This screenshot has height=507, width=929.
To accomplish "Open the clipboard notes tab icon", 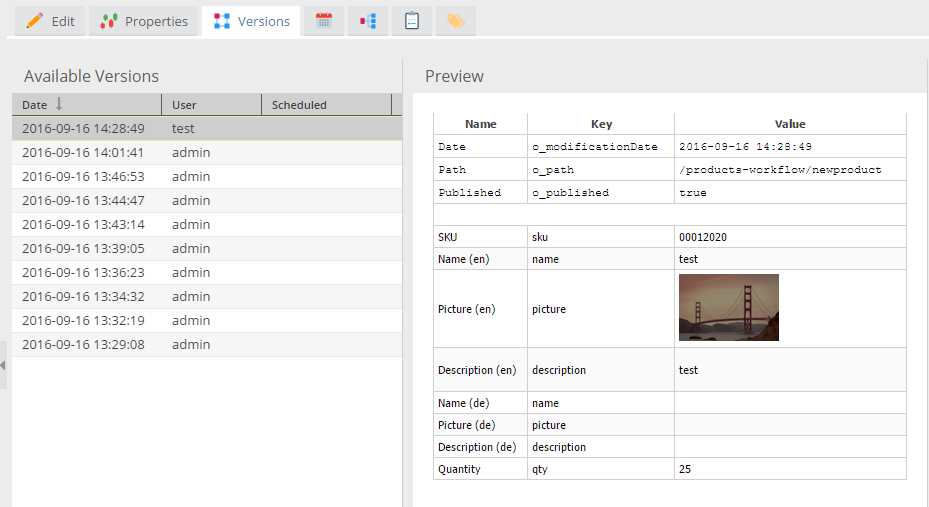I will [x=411, y=21].
